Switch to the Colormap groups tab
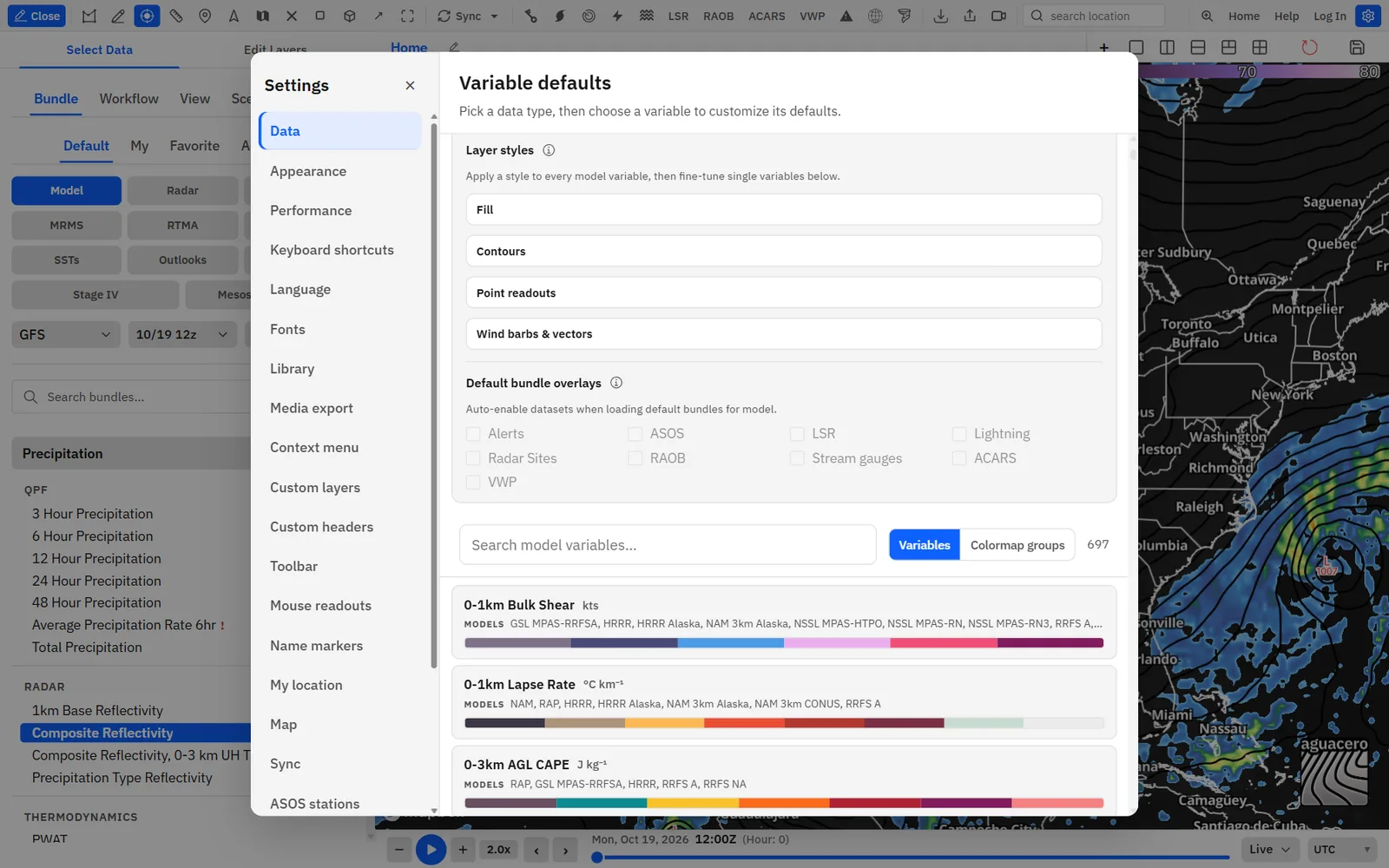This screenshot has width=1389, height=868. pyautogui.click(x=1017, y=545)
